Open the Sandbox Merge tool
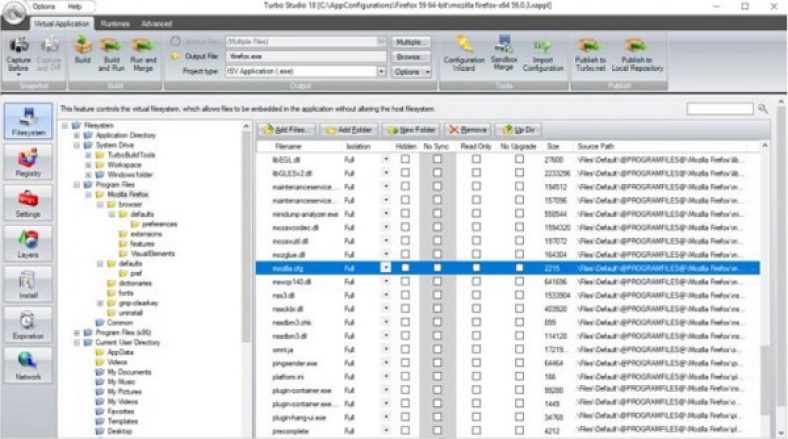This screenshot has height=439, width=788. tap(504, 53)
